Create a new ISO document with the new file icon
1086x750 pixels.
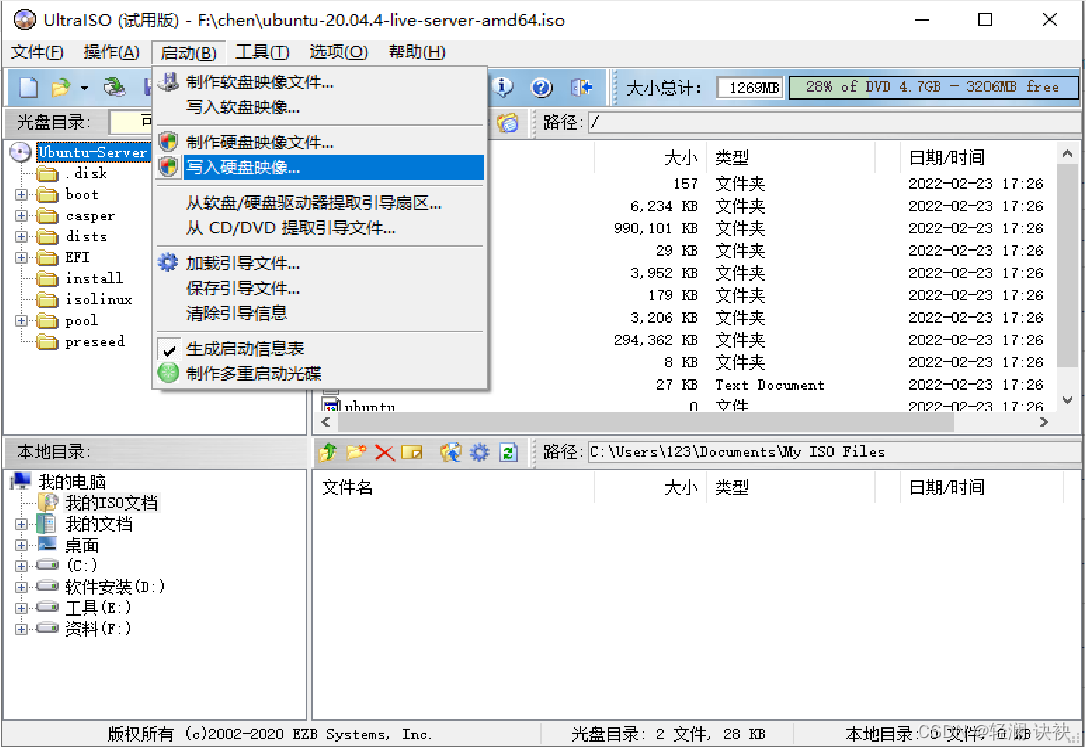(27, 87)
